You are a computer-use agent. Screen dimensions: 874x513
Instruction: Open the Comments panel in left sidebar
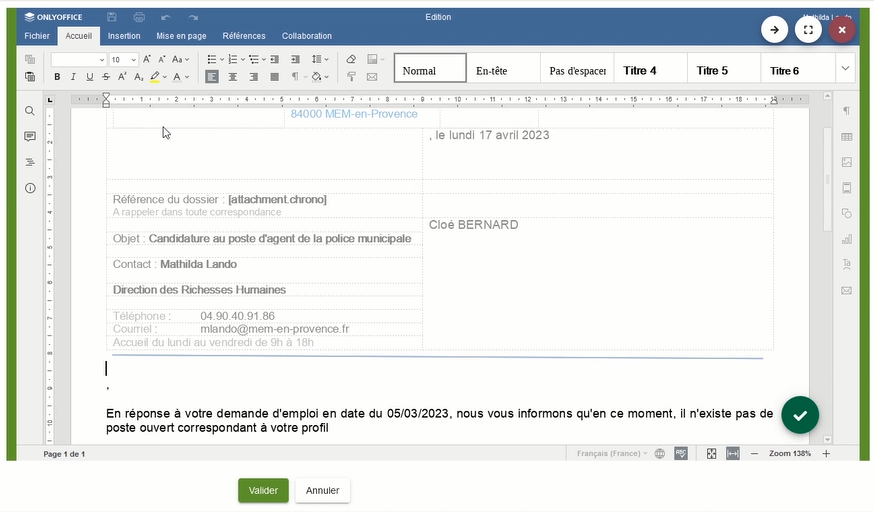(30, 136)
